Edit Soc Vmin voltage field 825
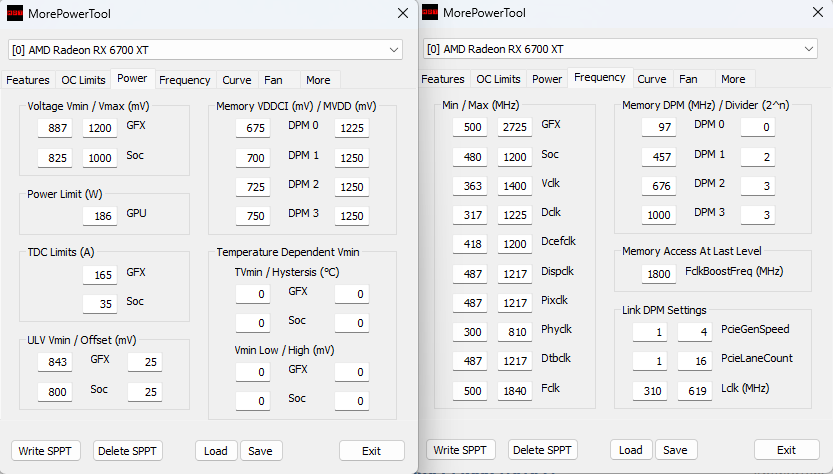Viewport: 833px width, 474px height. (x=55, y=157)
